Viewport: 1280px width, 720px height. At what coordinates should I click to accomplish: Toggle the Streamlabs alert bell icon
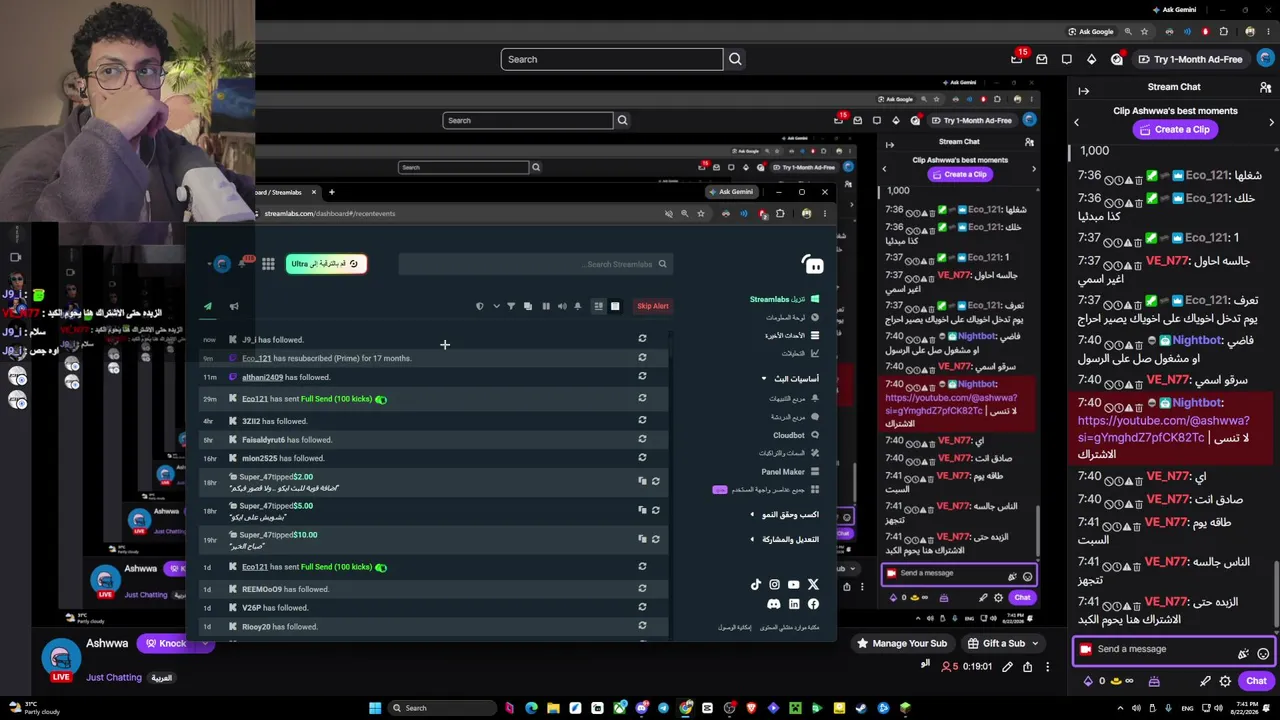tap(577, 306)
